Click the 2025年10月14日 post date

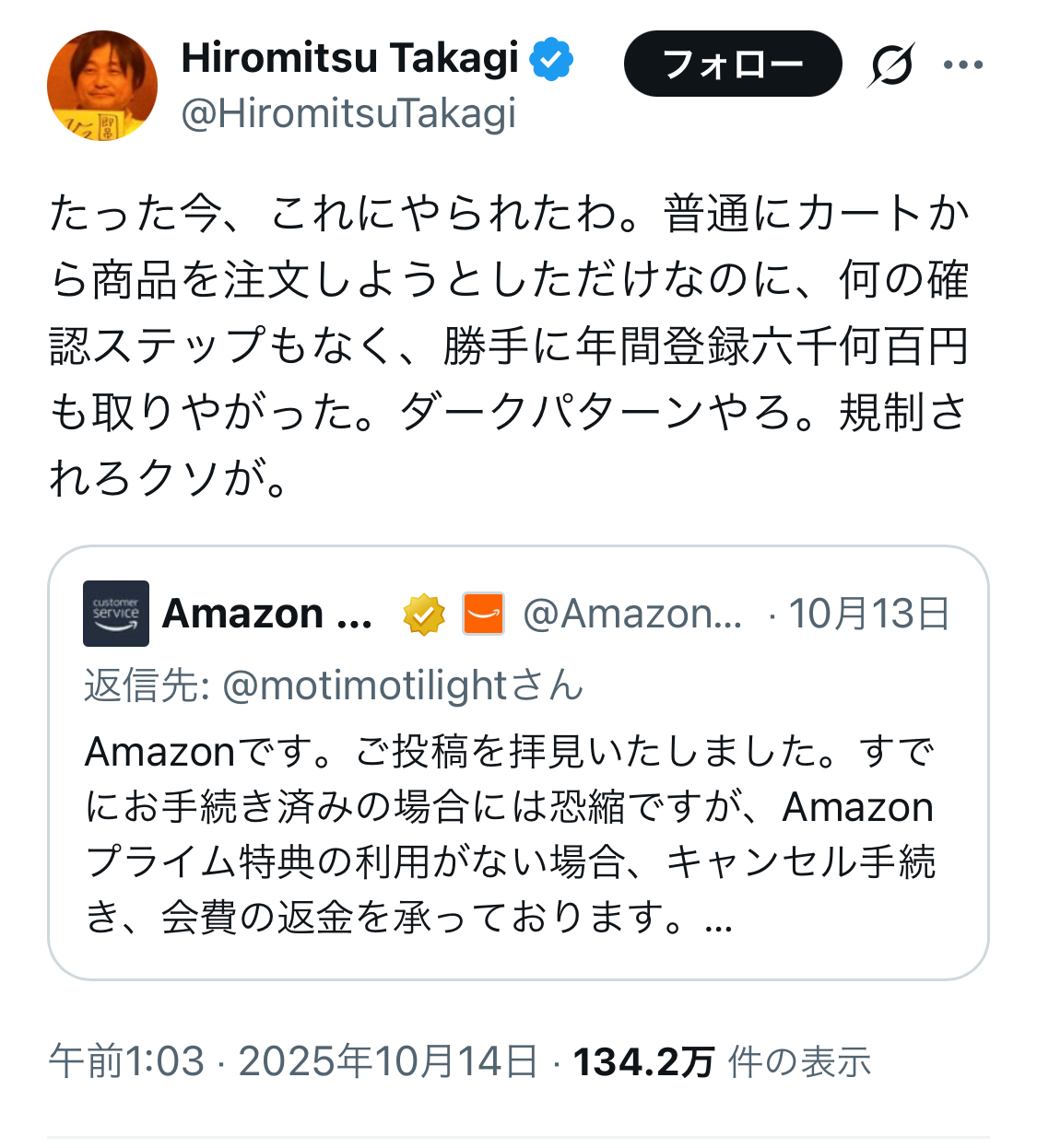coord(388,1062)
